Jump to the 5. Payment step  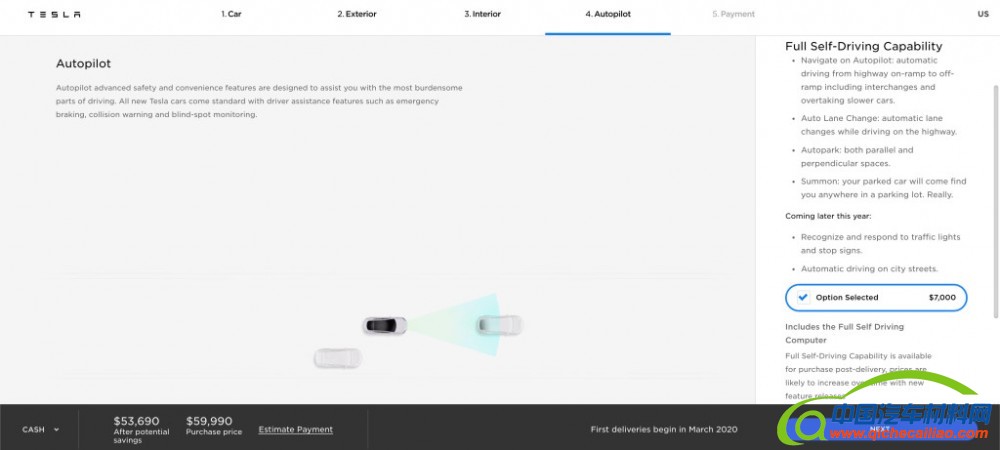click(733, 15)
